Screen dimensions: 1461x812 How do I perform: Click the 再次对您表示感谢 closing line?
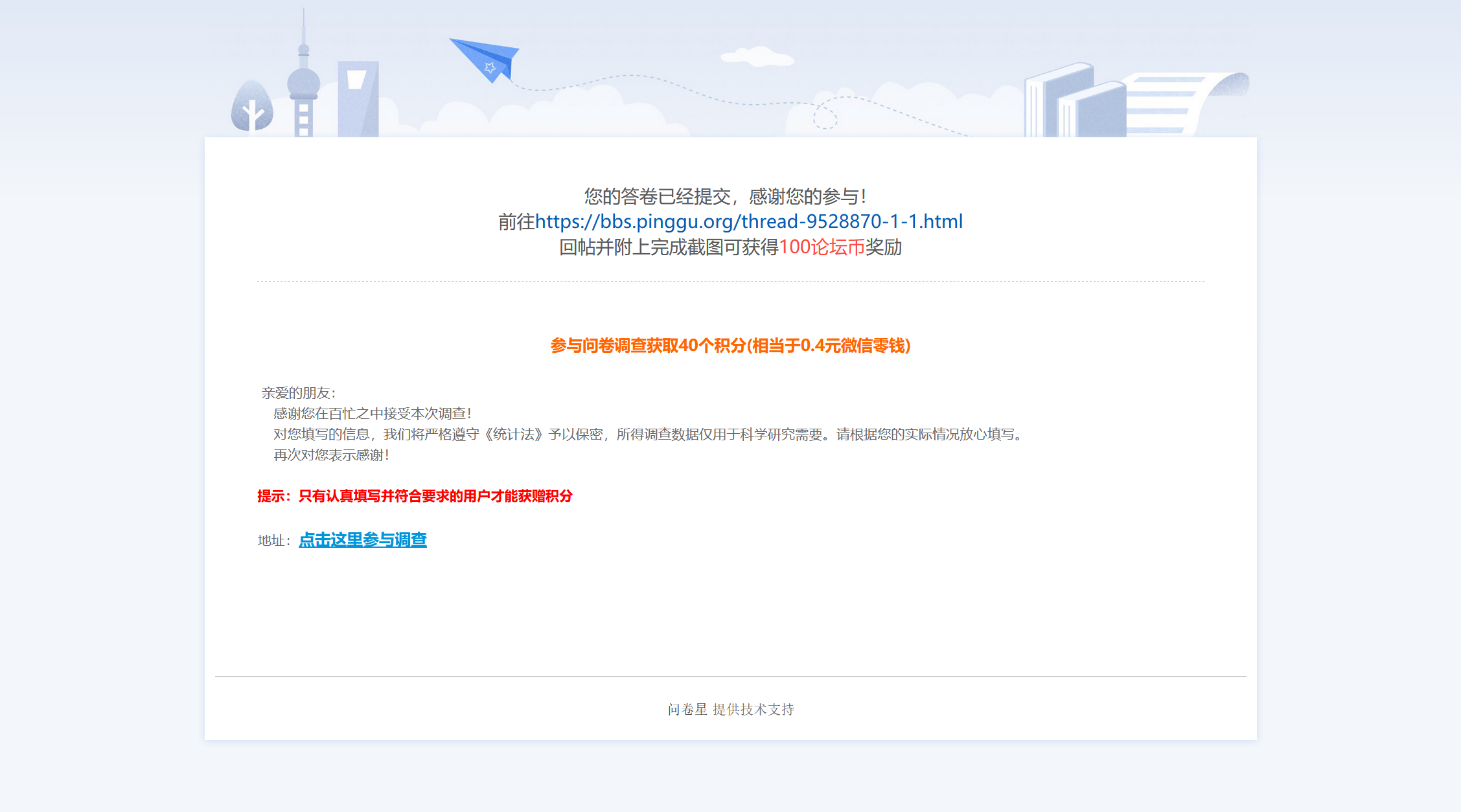point(331,455)
